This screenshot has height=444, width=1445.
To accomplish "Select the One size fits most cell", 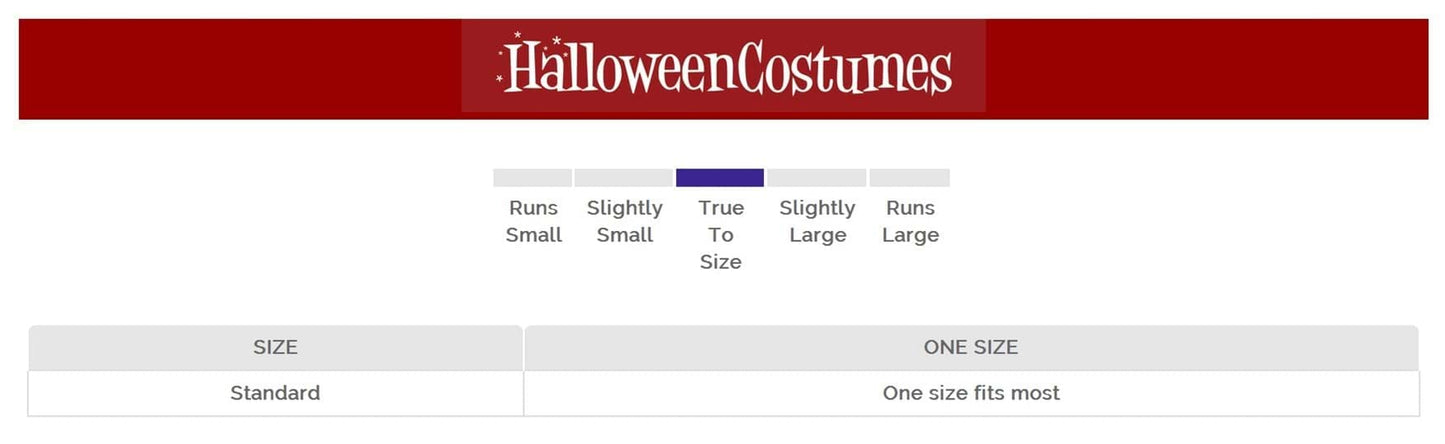I will pos(970,393).
